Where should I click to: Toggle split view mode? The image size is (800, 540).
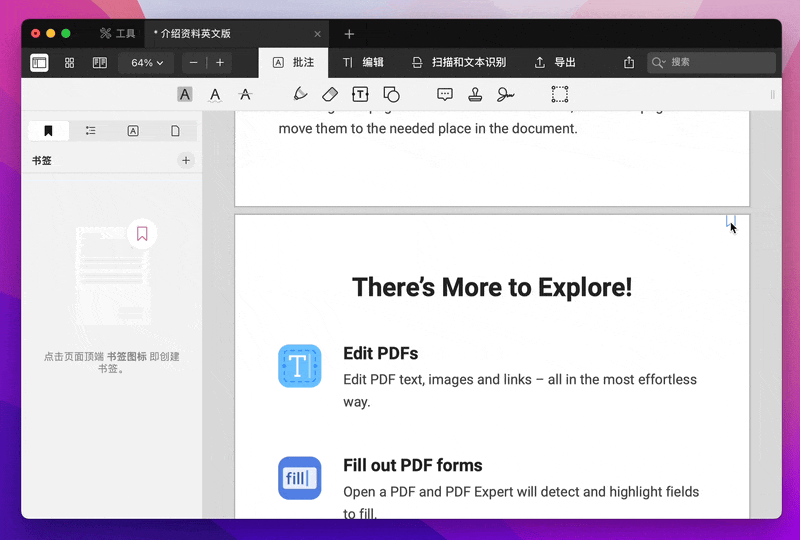point(100,62)
